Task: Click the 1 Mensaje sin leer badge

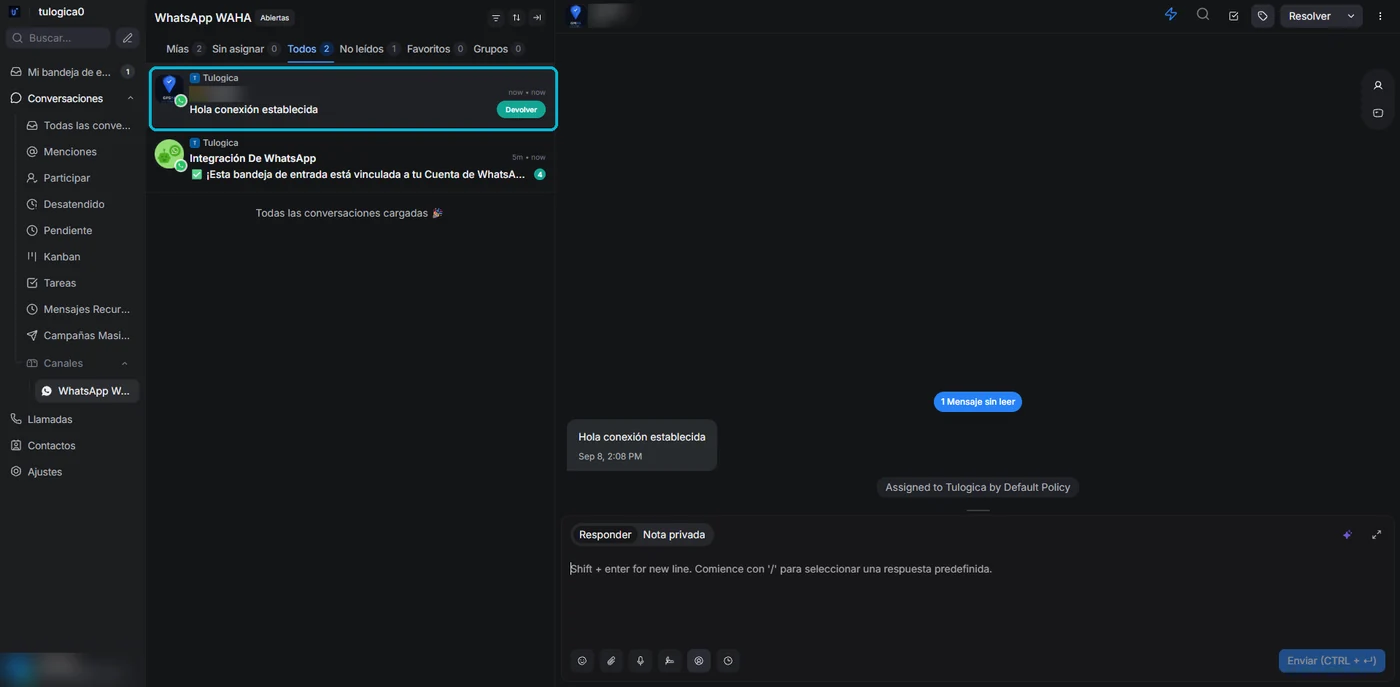Action: pyautogui.click(x=978, y=402)
